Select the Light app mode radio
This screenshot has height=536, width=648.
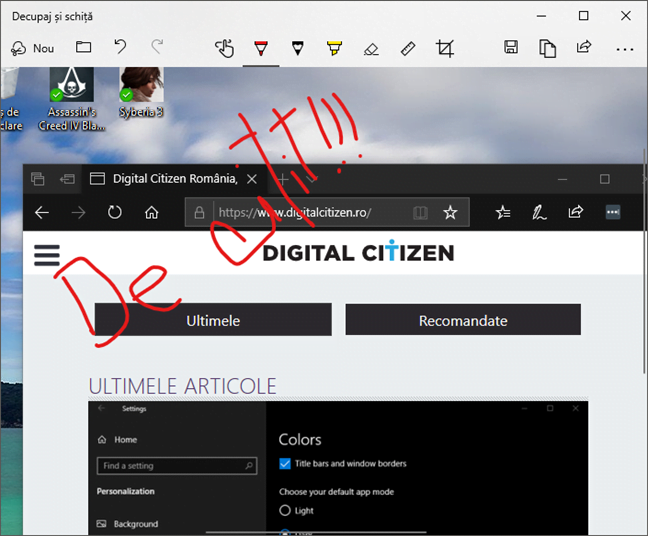click(x=285, y=510)
